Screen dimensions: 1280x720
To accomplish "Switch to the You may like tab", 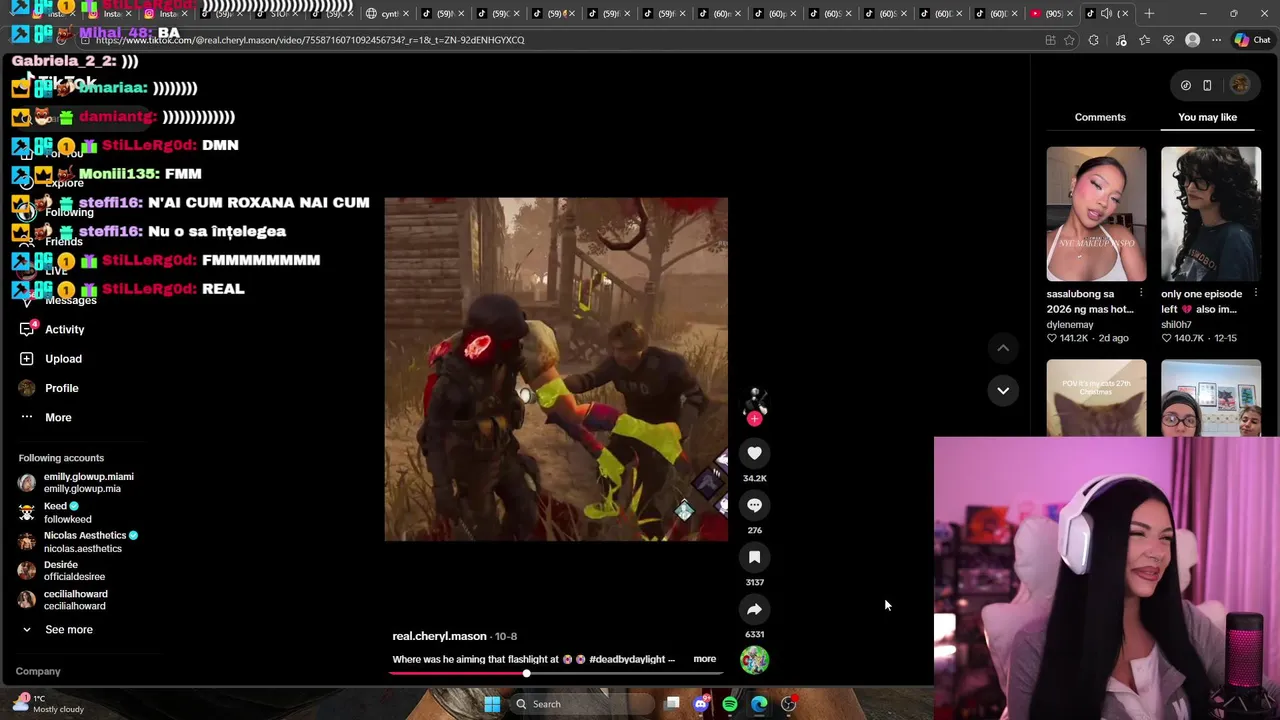I will (x=1207, y=117).
